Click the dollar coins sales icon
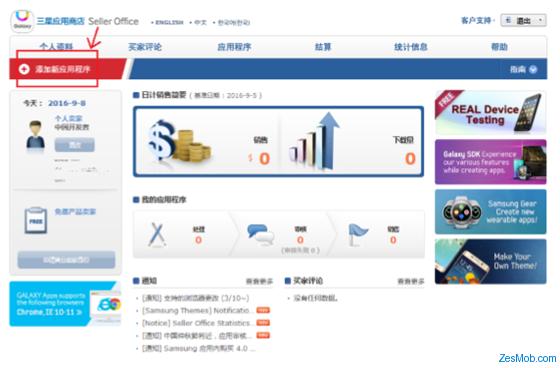The image size is (560, 368). point(179,143)
